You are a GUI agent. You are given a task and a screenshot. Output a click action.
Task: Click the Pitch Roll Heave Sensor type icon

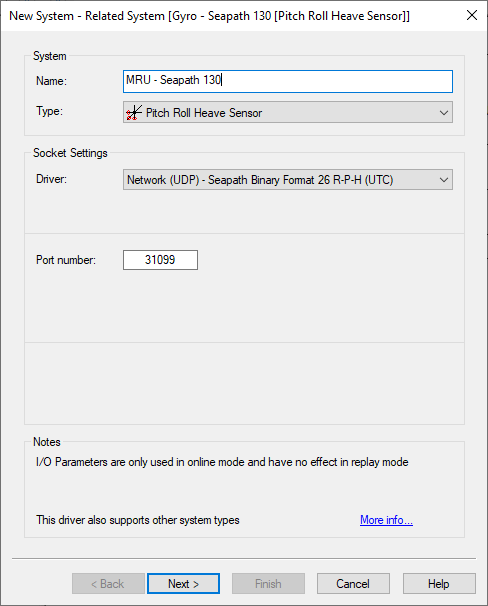point(134,113)
